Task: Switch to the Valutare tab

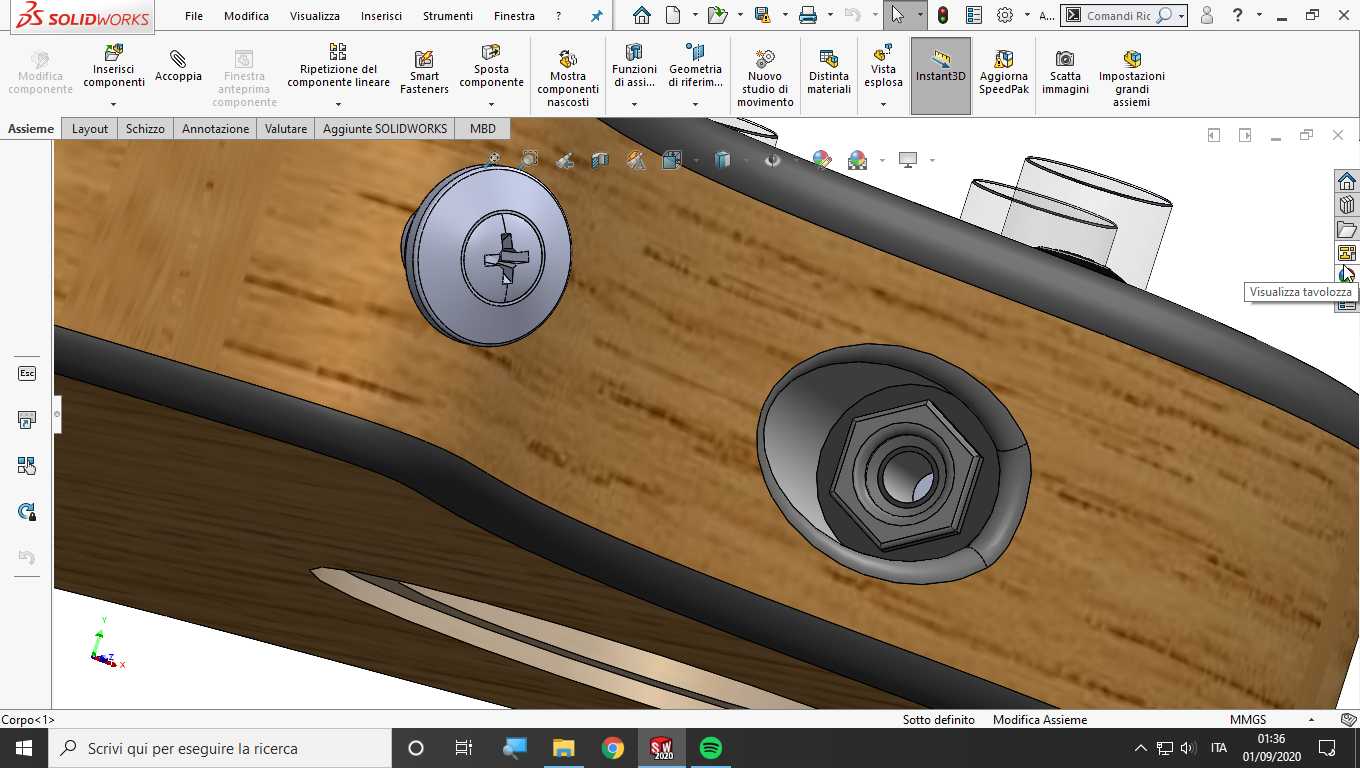Action: (x=285, y=128)
